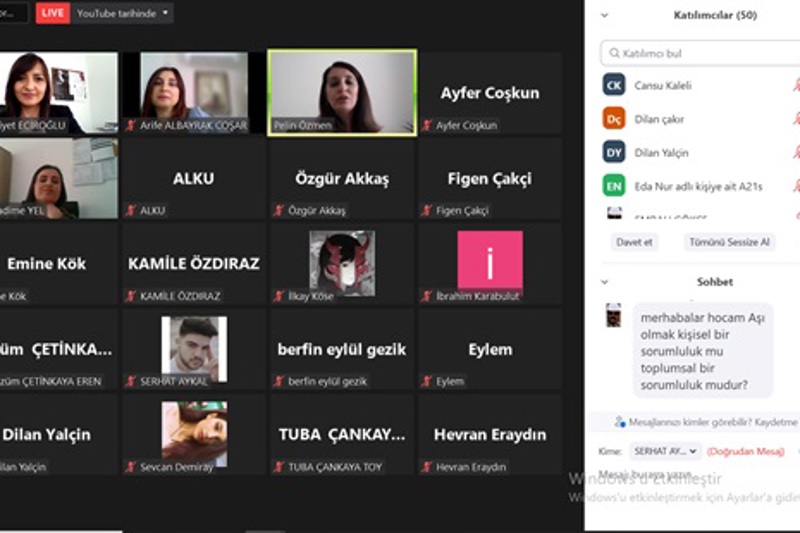
Task: Toggle Cansu Kaleli's muted microphone icon
Action: pos(796,86)
